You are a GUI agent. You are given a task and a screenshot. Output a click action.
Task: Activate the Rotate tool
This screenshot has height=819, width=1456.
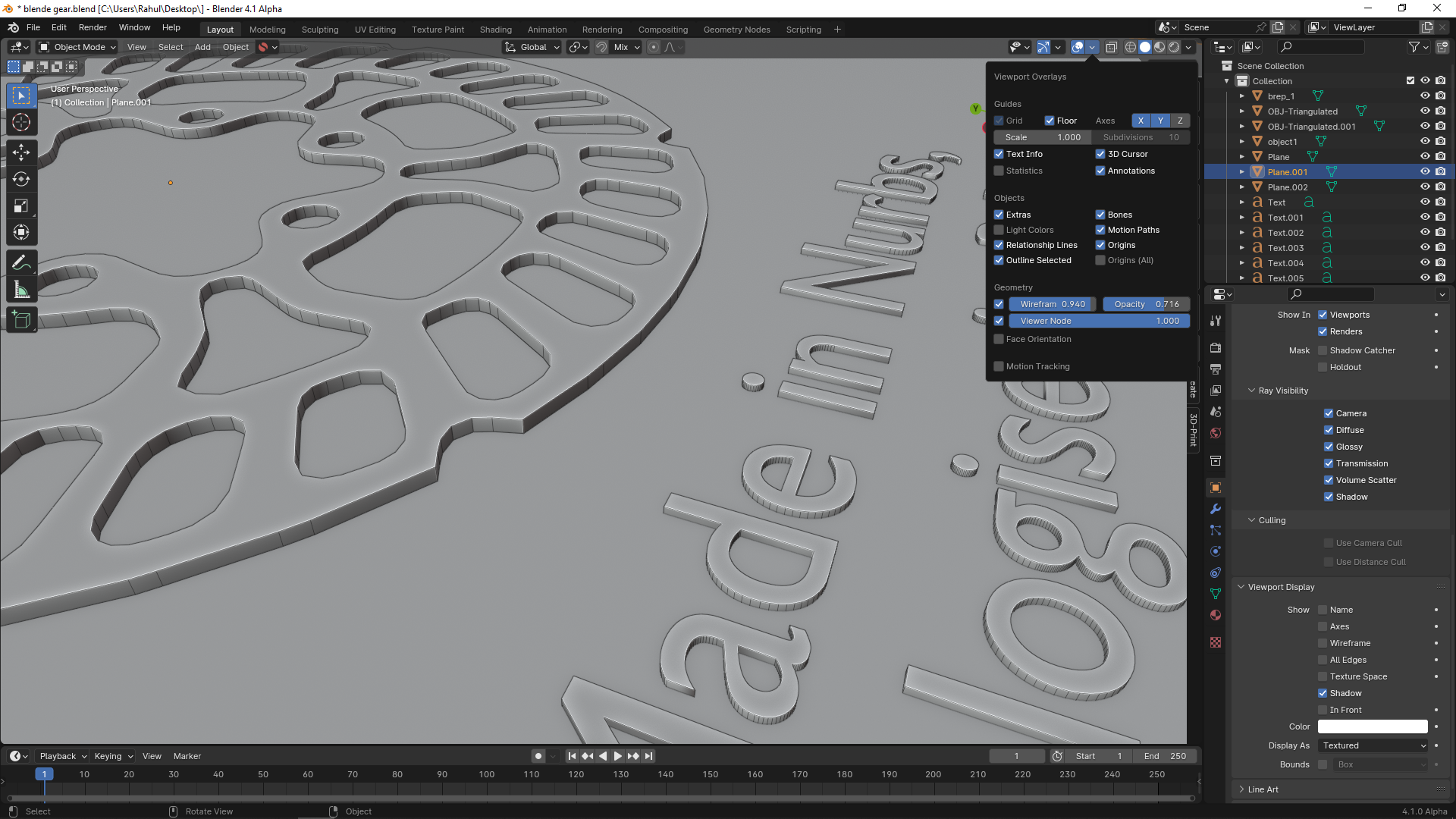[21, 179]
